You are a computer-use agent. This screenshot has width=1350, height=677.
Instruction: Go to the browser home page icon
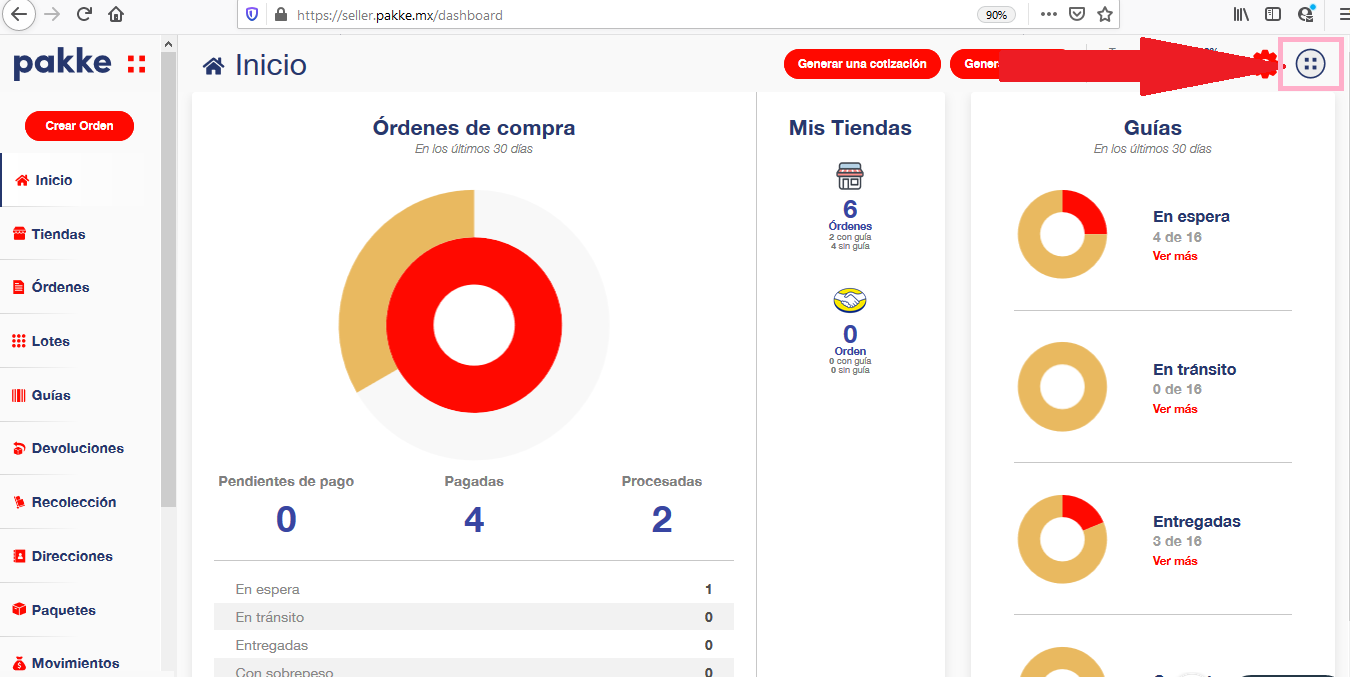point(116,14)
